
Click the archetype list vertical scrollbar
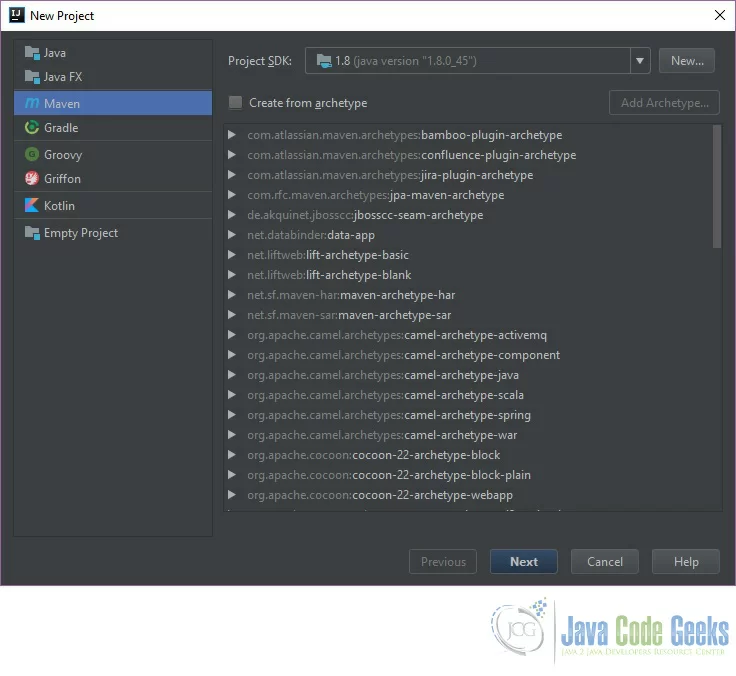click(717, 186)
